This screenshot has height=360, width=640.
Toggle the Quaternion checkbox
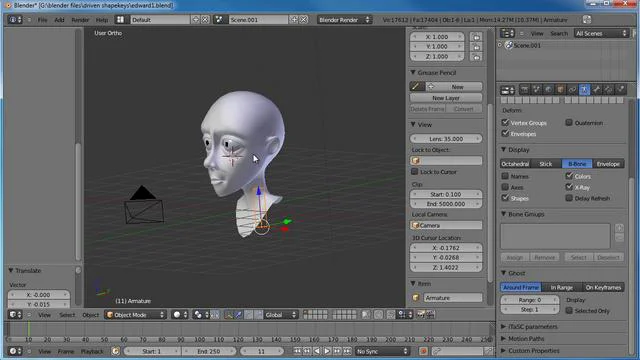pos(569,122)
